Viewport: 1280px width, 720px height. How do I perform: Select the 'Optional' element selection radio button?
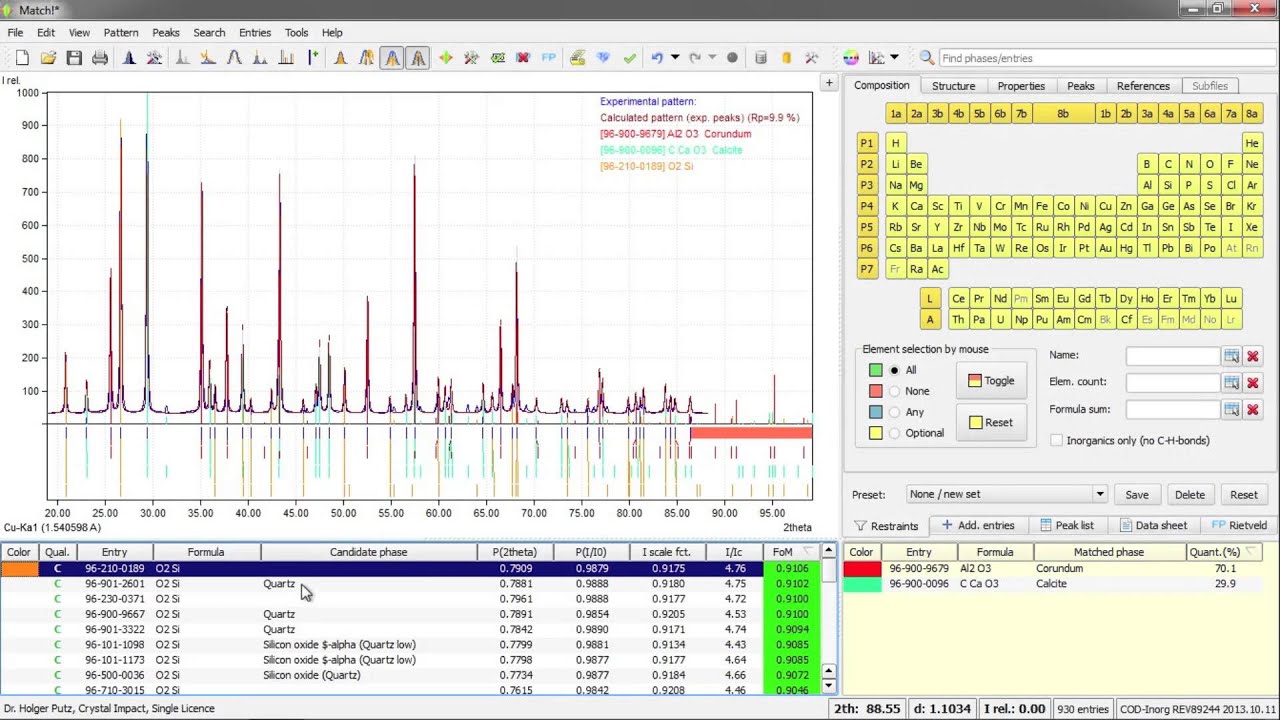895,433
